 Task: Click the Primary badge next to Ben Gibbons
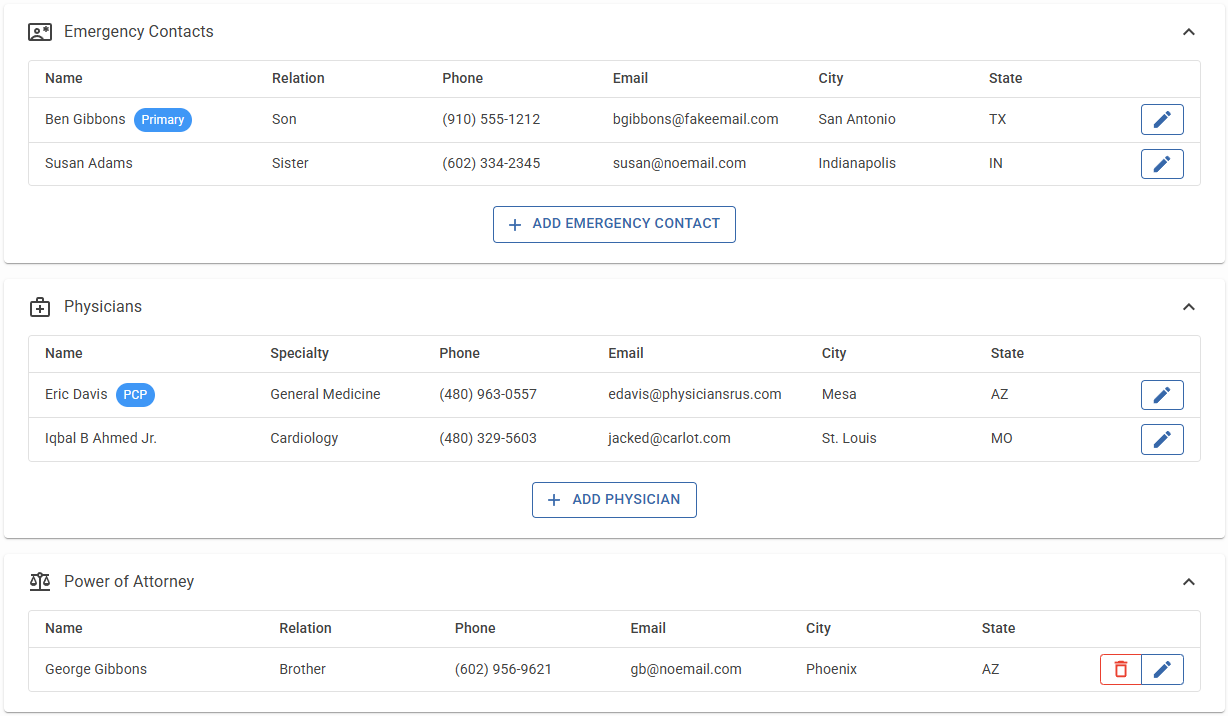click(x=162, y=120)
